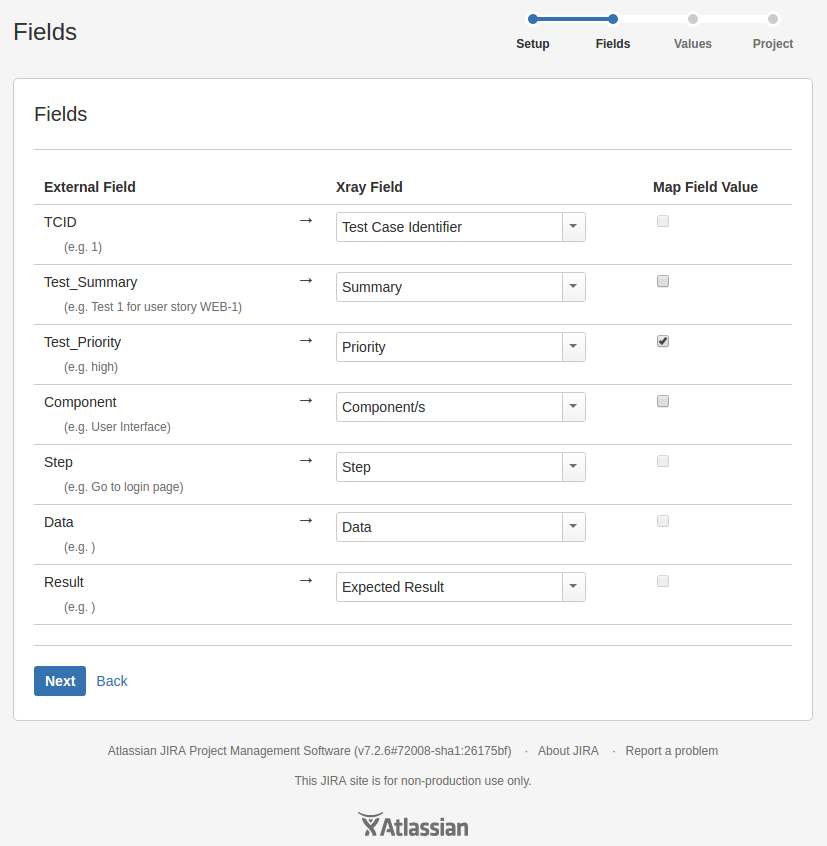Viewport: 827px width, 846px height.
Task: Expand the Summary Xray field dropdown
Action: click(573, 287)
